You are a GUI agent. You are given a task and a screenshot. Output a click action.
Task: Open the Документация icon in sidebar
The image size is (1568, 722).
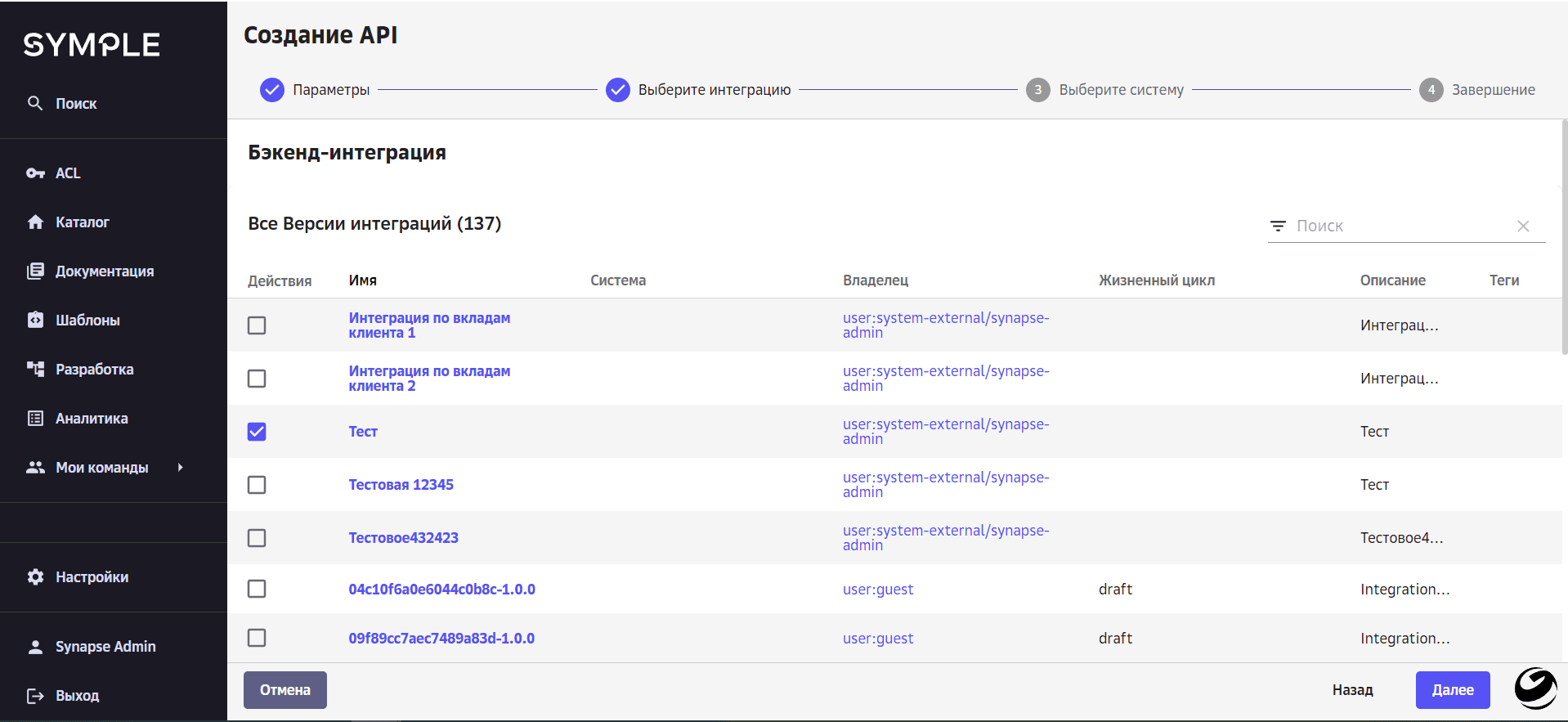coord(35,271)
